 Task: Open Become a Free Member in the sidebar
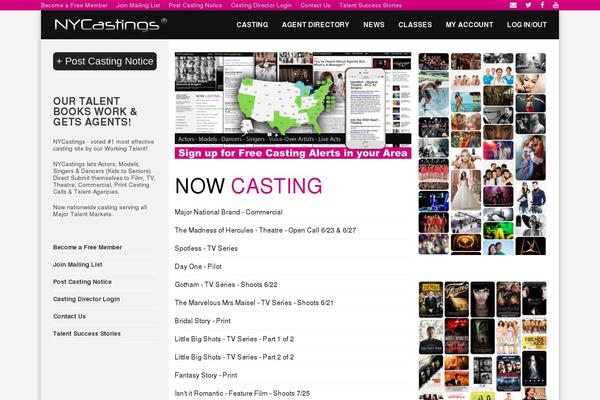(x=88, y=247)
